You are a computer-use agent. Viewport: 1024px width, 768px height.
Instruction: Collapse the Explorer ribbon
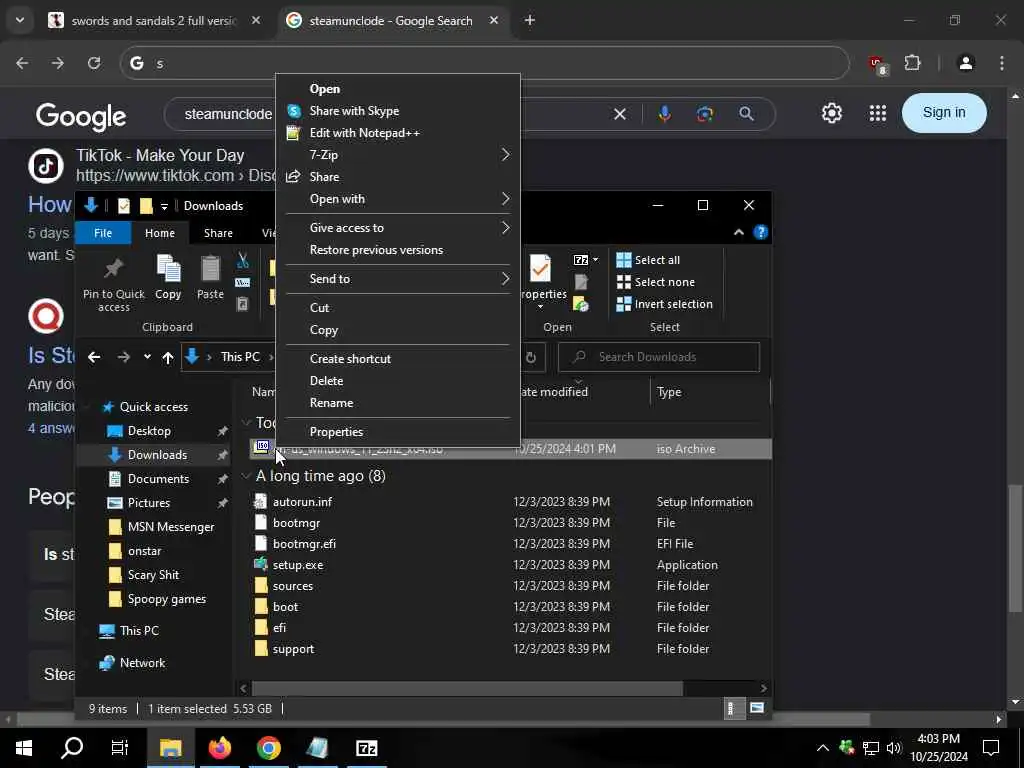(x=739, y=232)
